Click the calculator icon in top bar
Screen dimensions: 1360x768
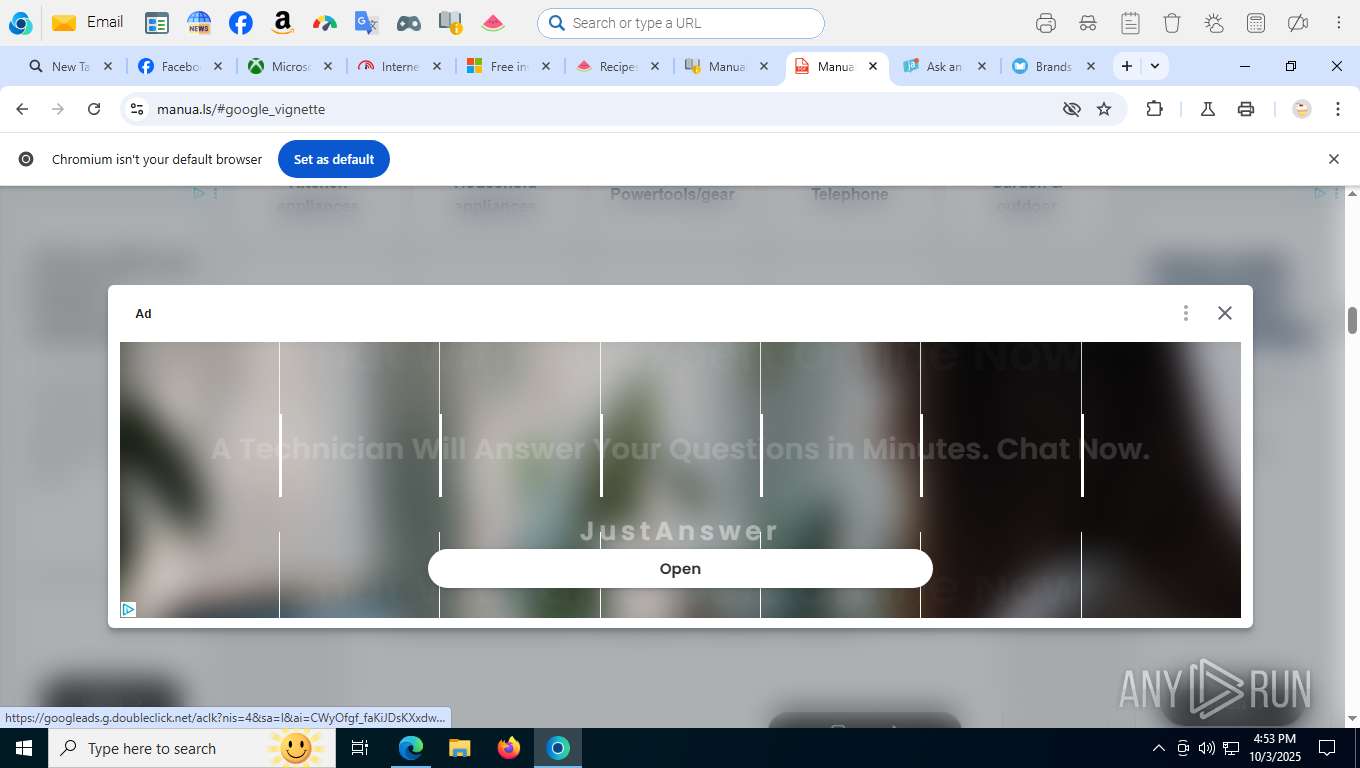tap(1256, 23)
